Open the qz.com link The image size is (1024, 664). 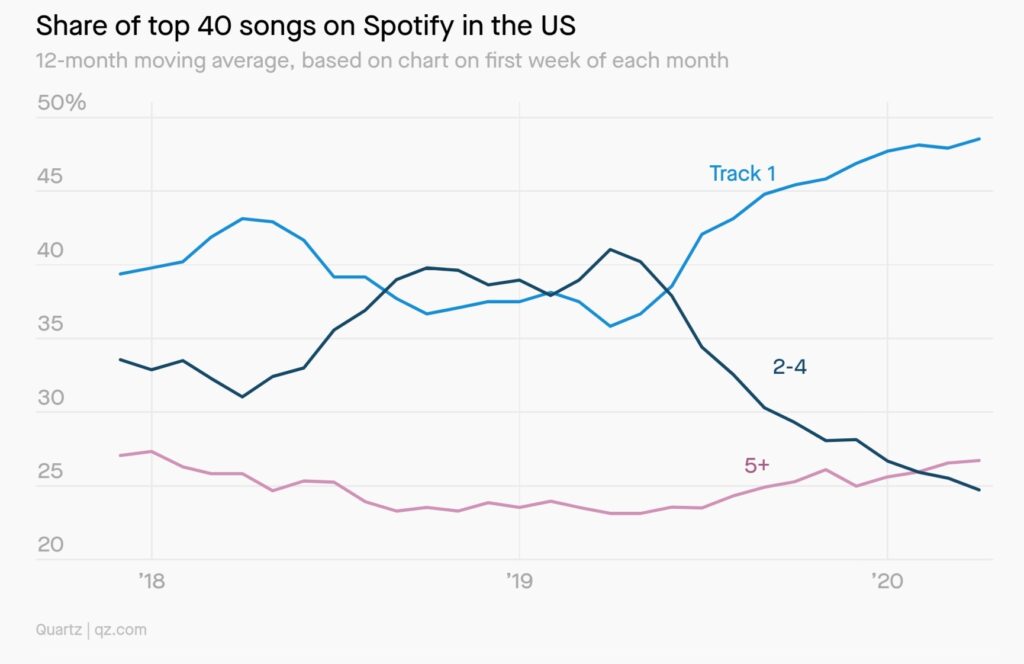[x=120, y=630]
